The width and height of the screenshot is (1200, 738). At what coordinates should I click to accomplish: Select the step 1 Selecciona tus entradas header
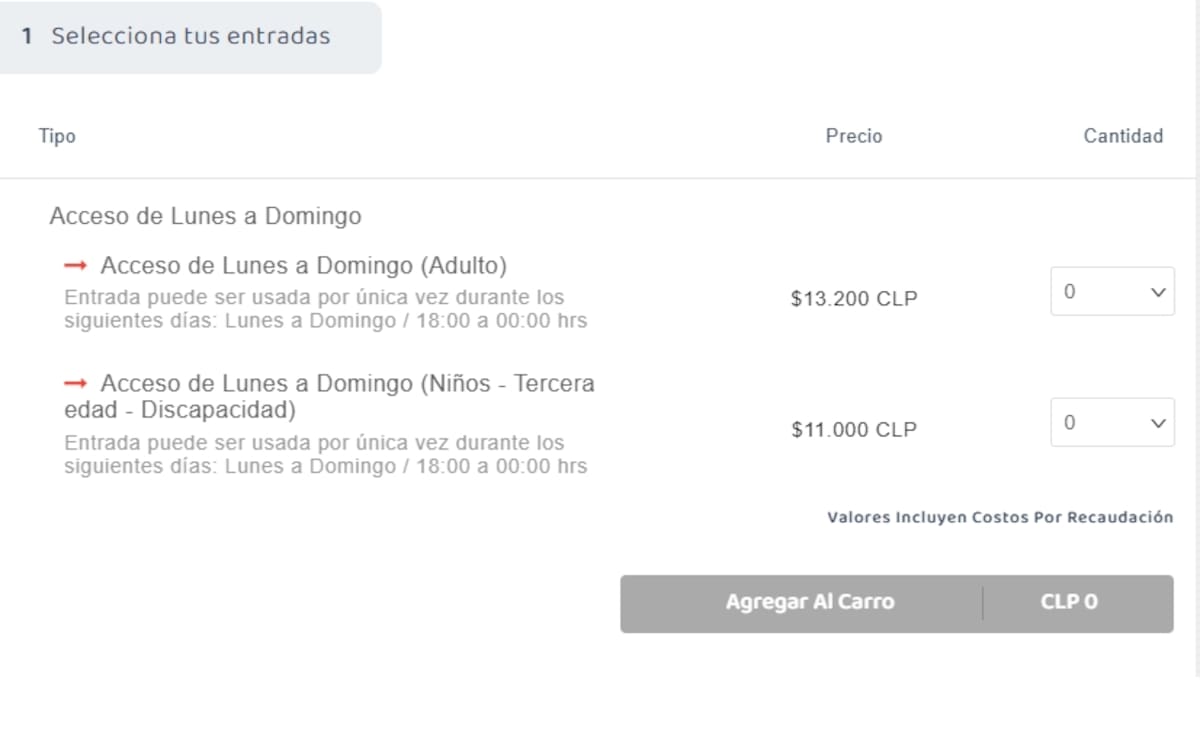tap(190, 37)
